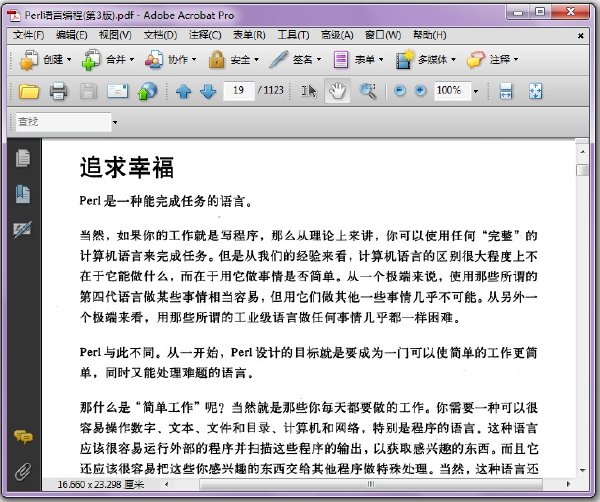This screenshot has height=502, width=600.
Task: Expand the 表单 dropdown arrow
Action: [381, 60]
